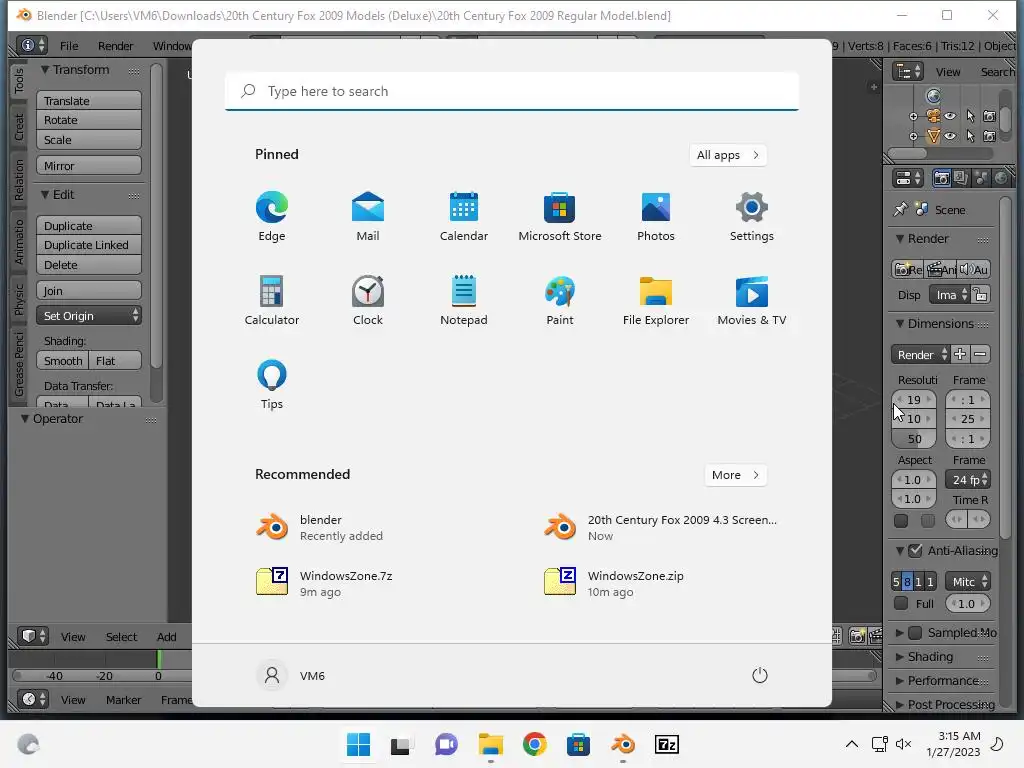
Task: Open the Edge browser from pinned apps
Action: coord(272,217)
